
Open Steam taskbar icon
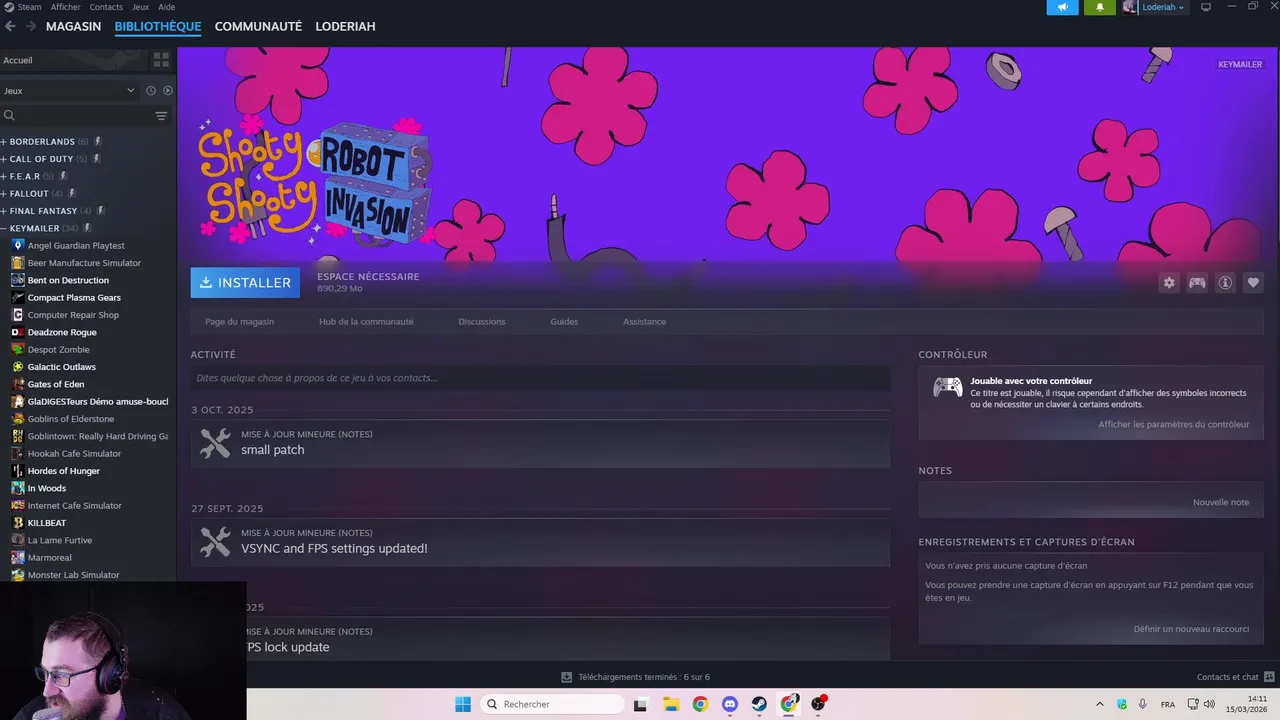759,704
